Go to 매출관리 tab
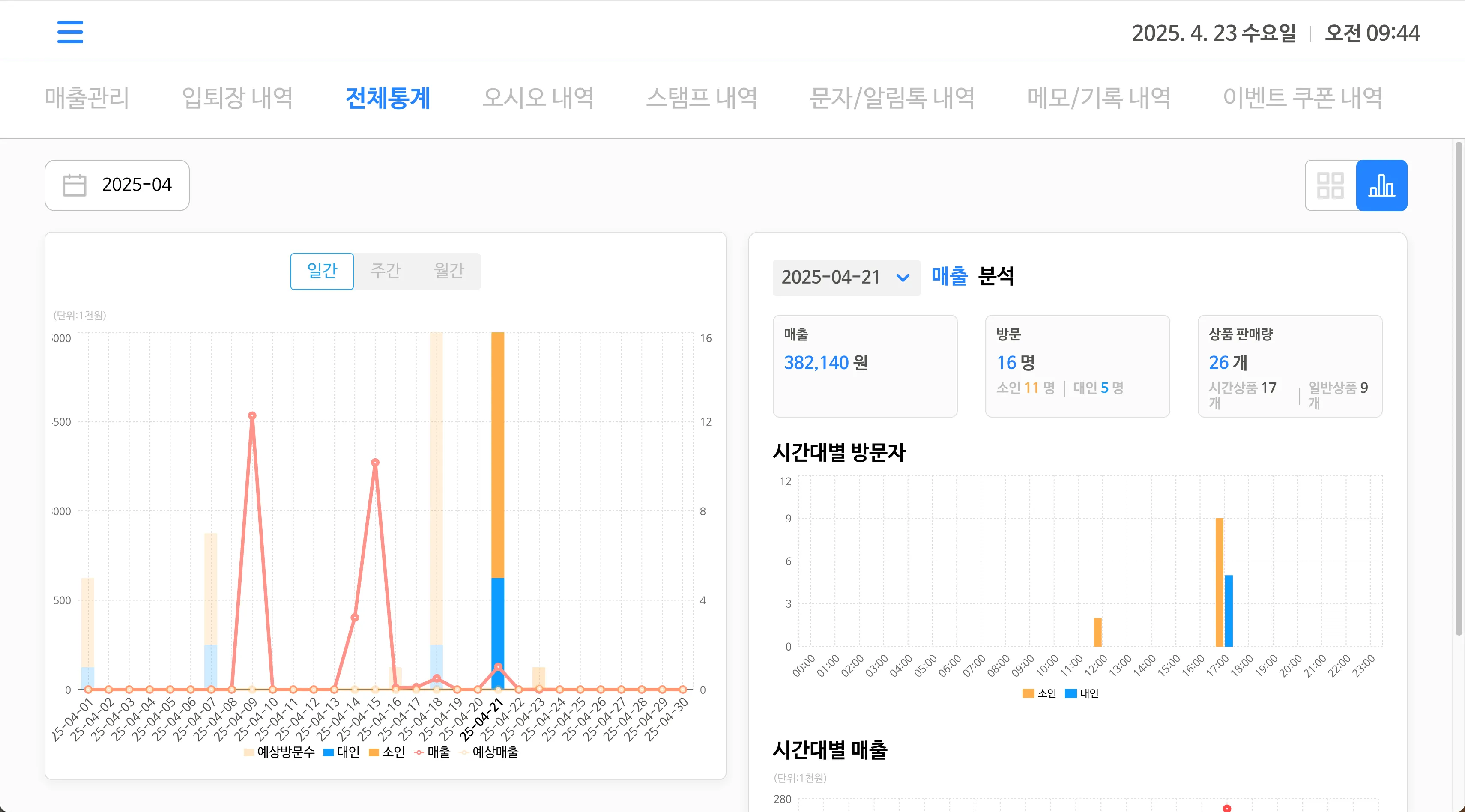The width and height of the screenshot is (1465, 812). [x=87, y=98]
